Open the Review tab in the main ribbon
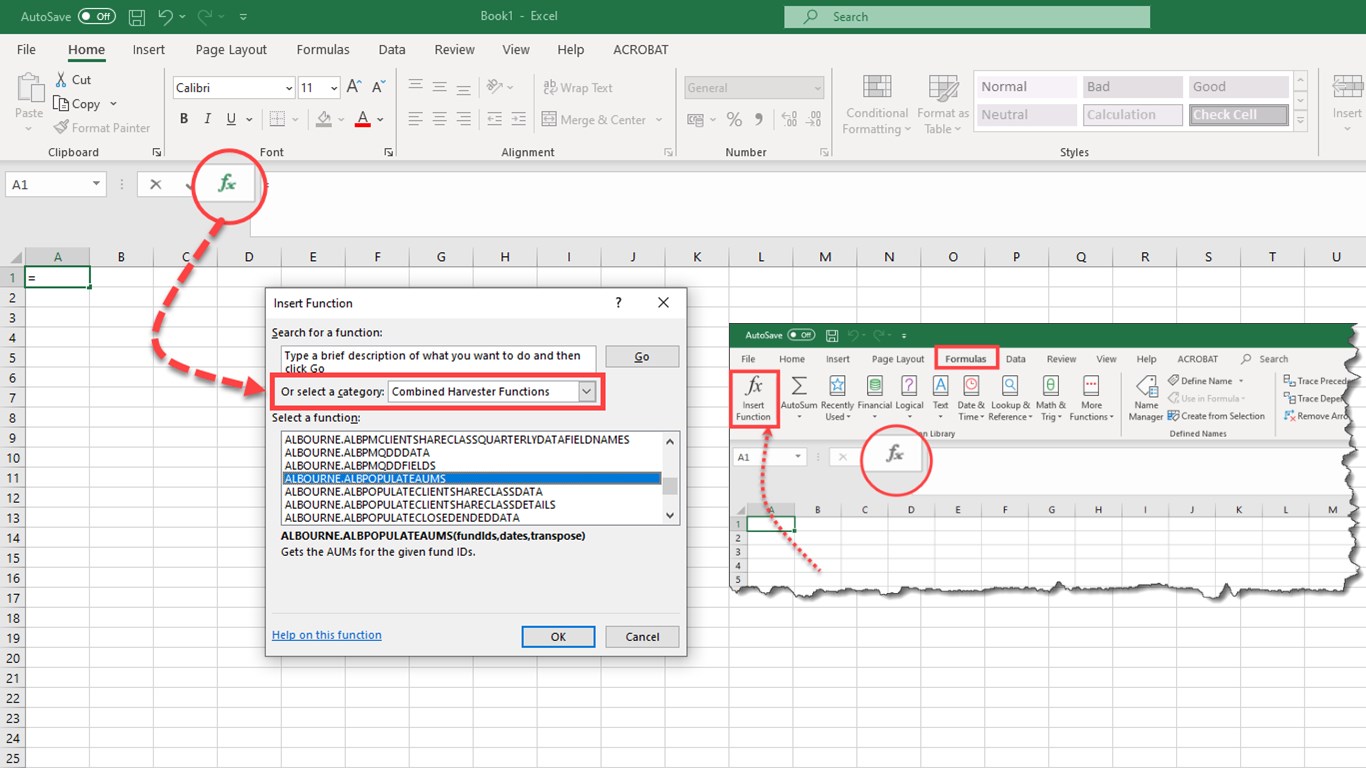Image resolution: width=1366 pixels, height=768 pixels. [x=455, y=49]
